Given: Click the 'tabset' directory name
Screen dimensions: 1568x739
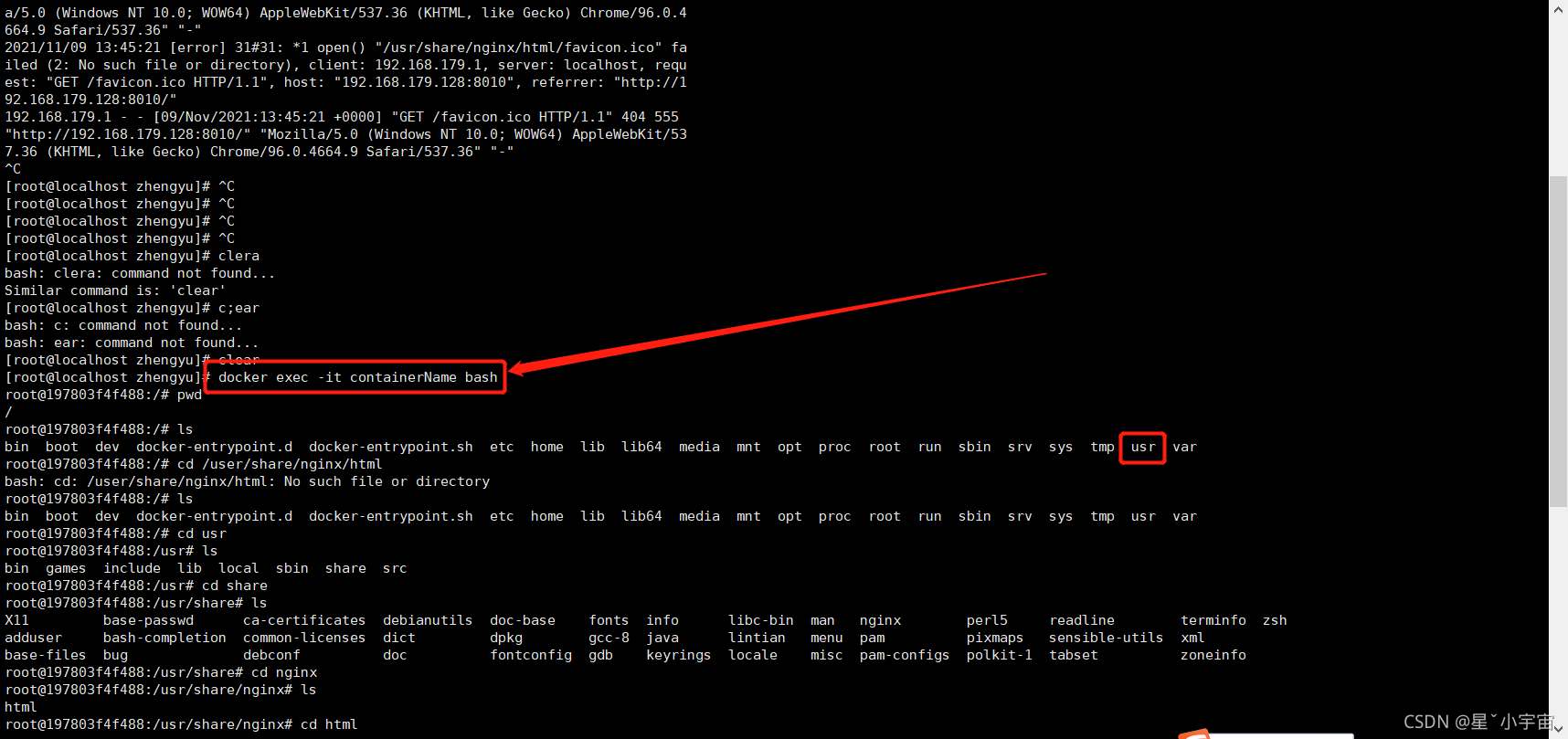Looking at the screenshot, I should click(x=1074, y=655).
